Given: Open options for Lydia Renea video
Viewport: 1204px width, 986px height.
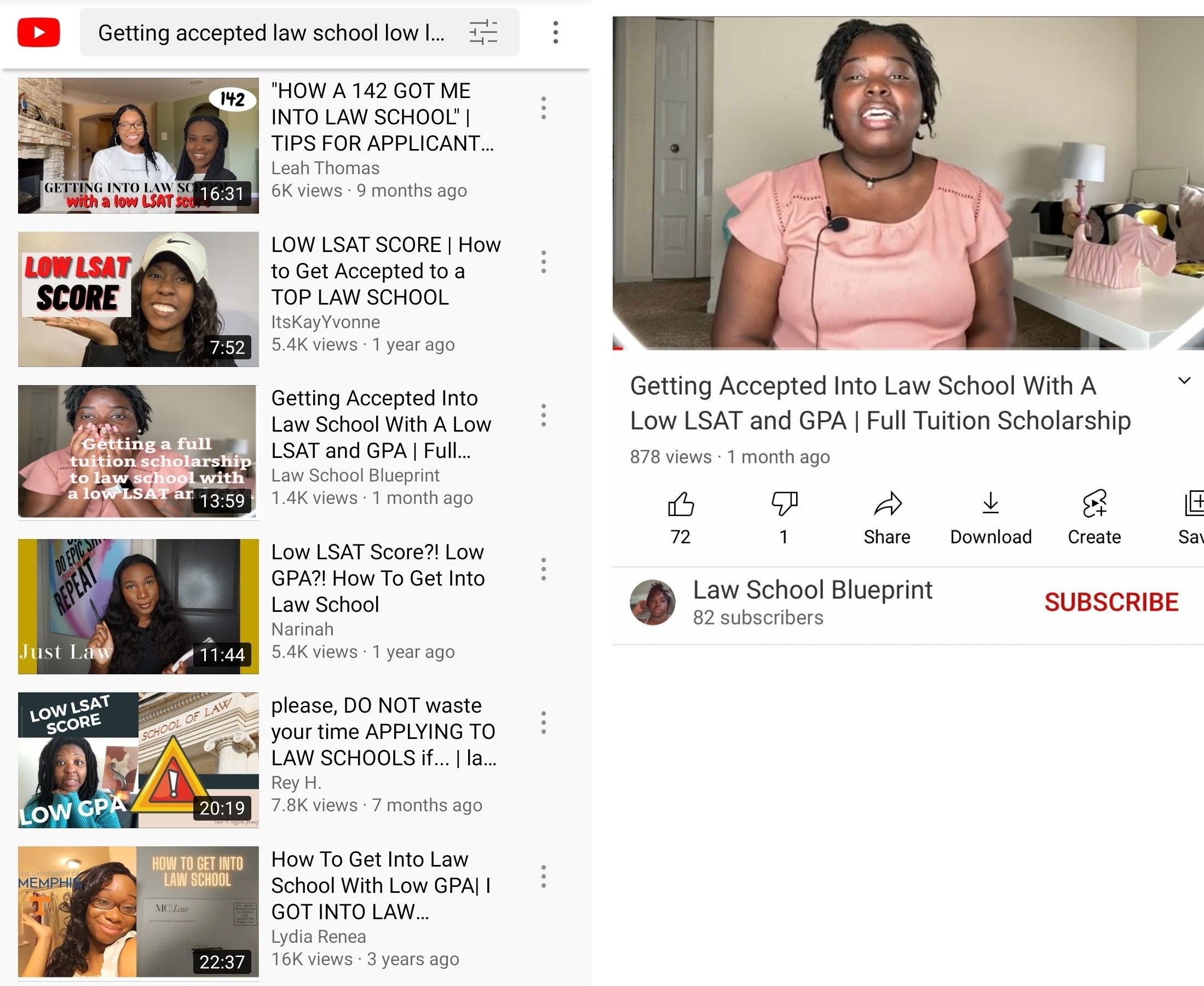Looking at the screenshot, I should [543, 876].
